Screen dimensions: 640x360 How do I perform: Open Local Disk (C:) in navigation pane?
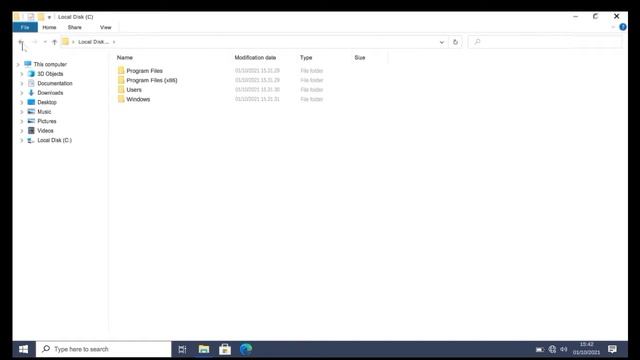(54, 140)
